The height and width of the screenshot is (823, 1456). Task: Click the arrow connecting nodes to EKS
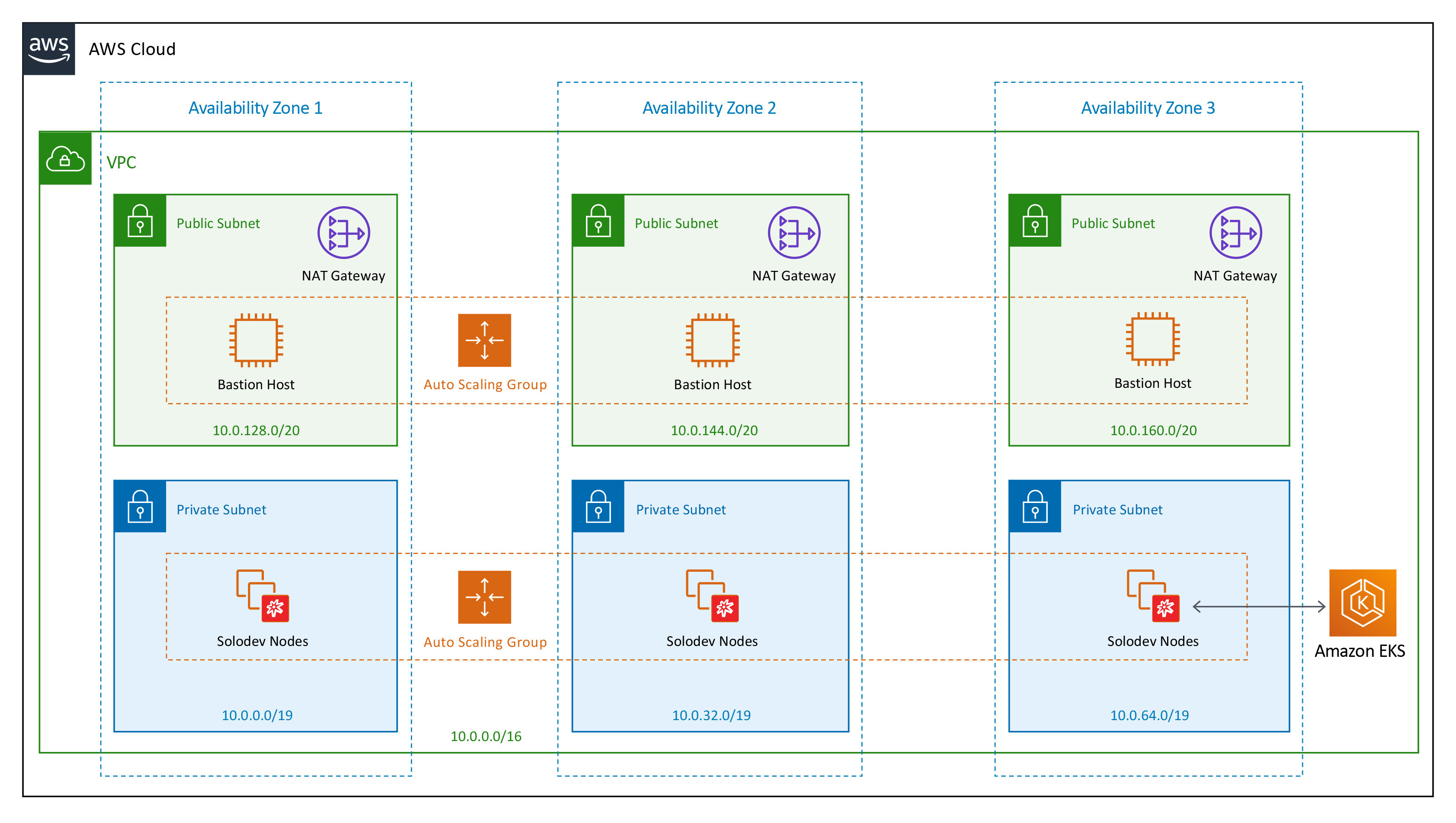[1259, 607]
